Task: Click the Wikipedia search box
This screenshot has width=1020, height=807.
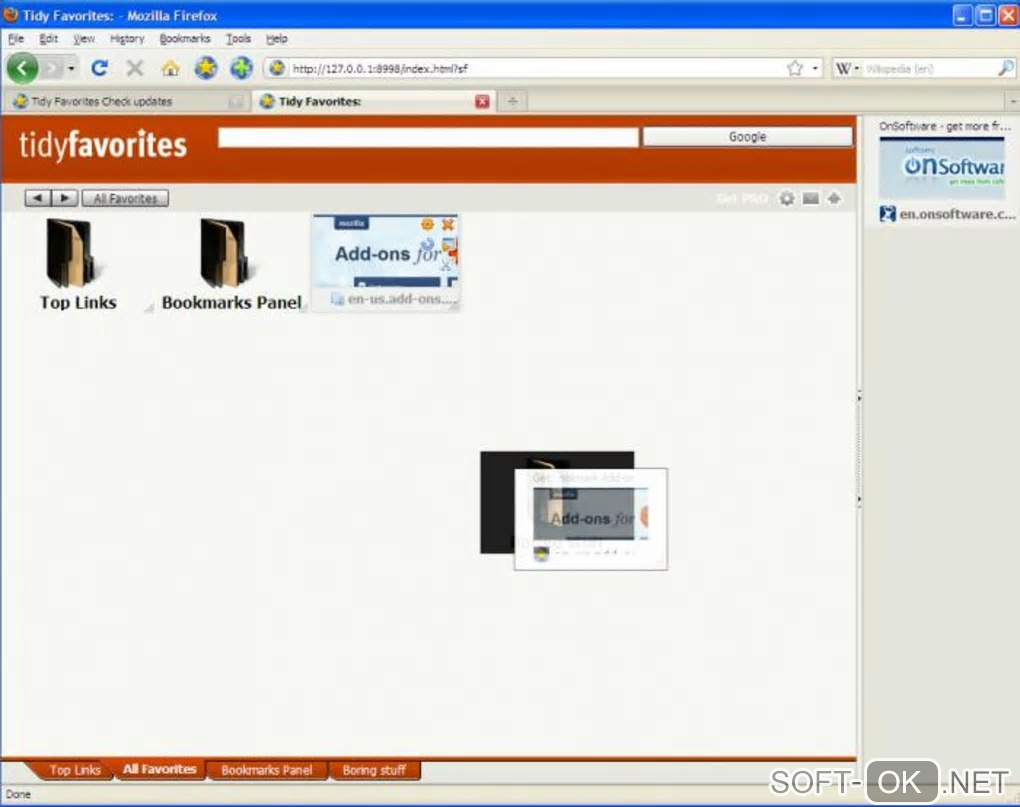Action: [929, 68]
